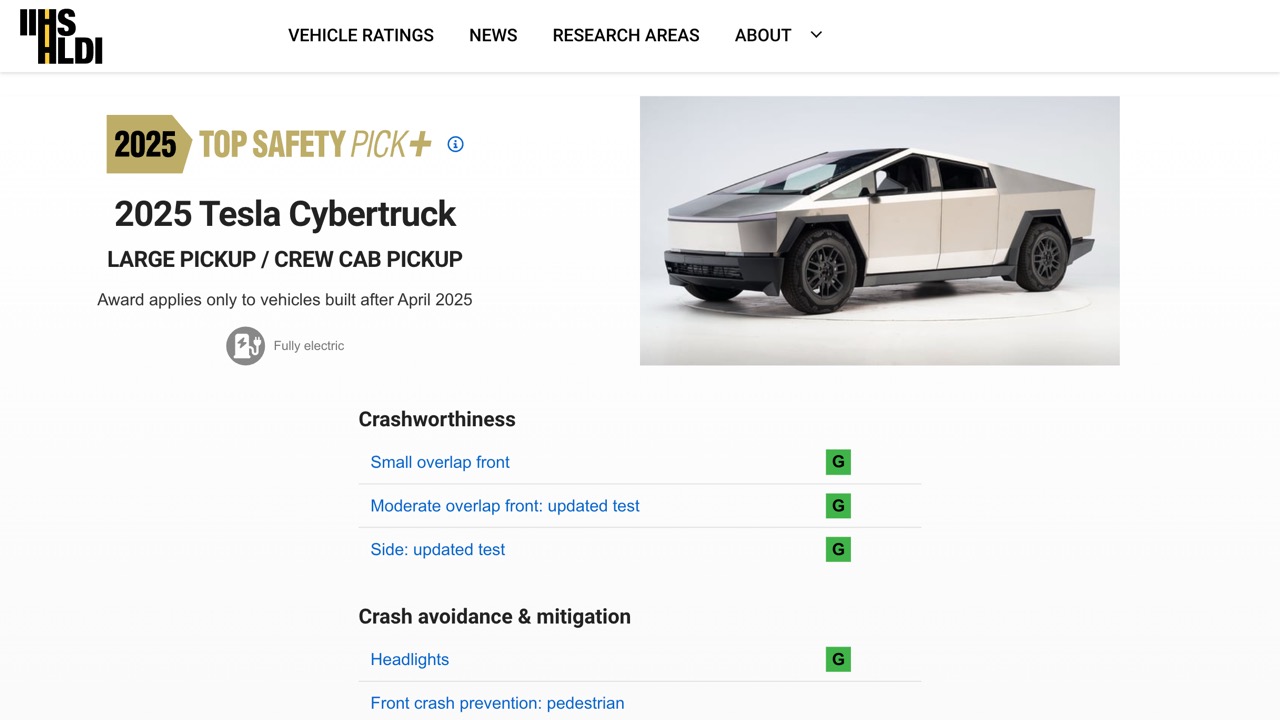Click the 2025 Top Safety Pick+ badge

[269, 144]
